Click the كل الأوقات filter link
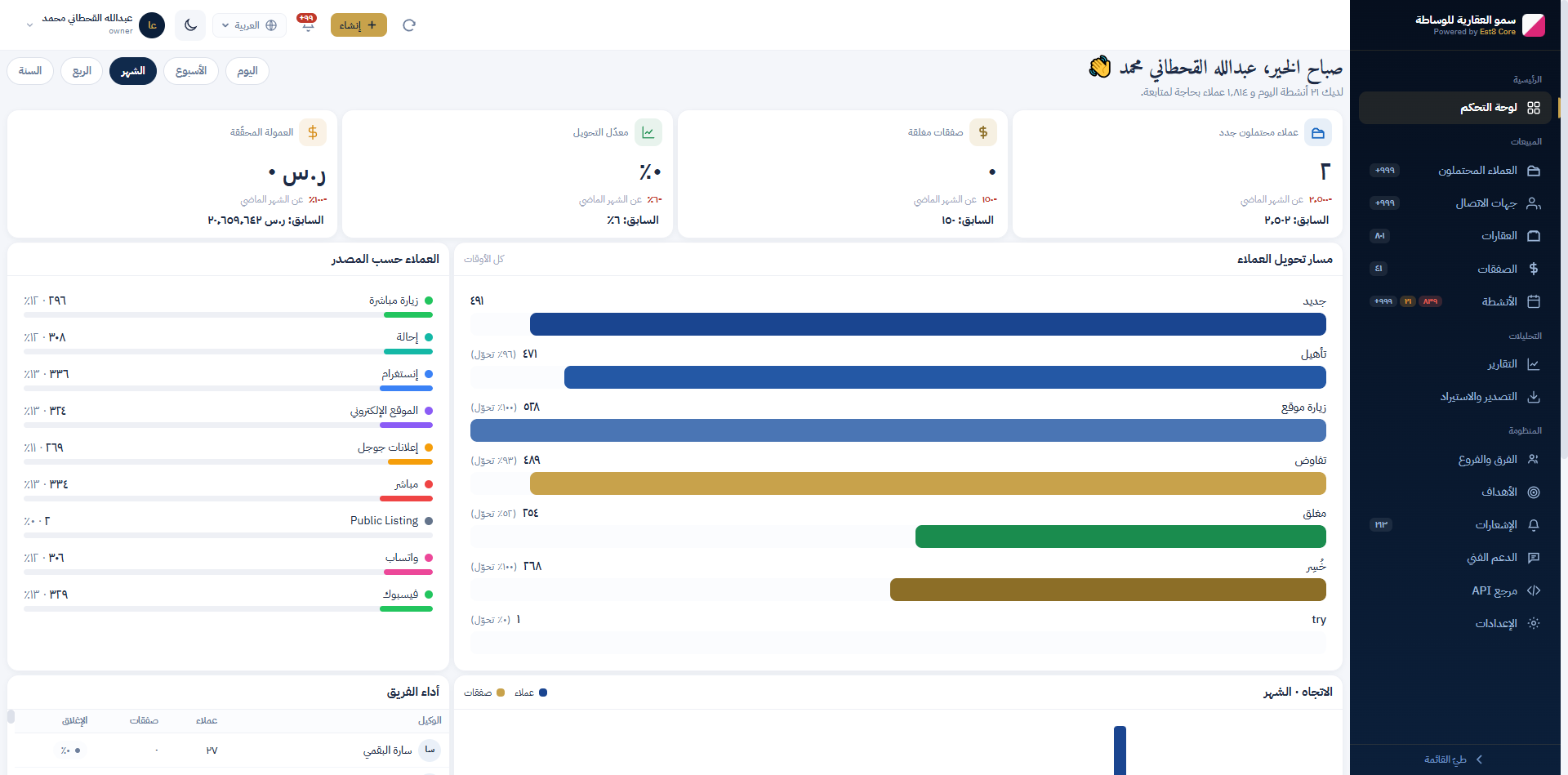Screen dimensions: 1568x775 click(x=484, y=259)
